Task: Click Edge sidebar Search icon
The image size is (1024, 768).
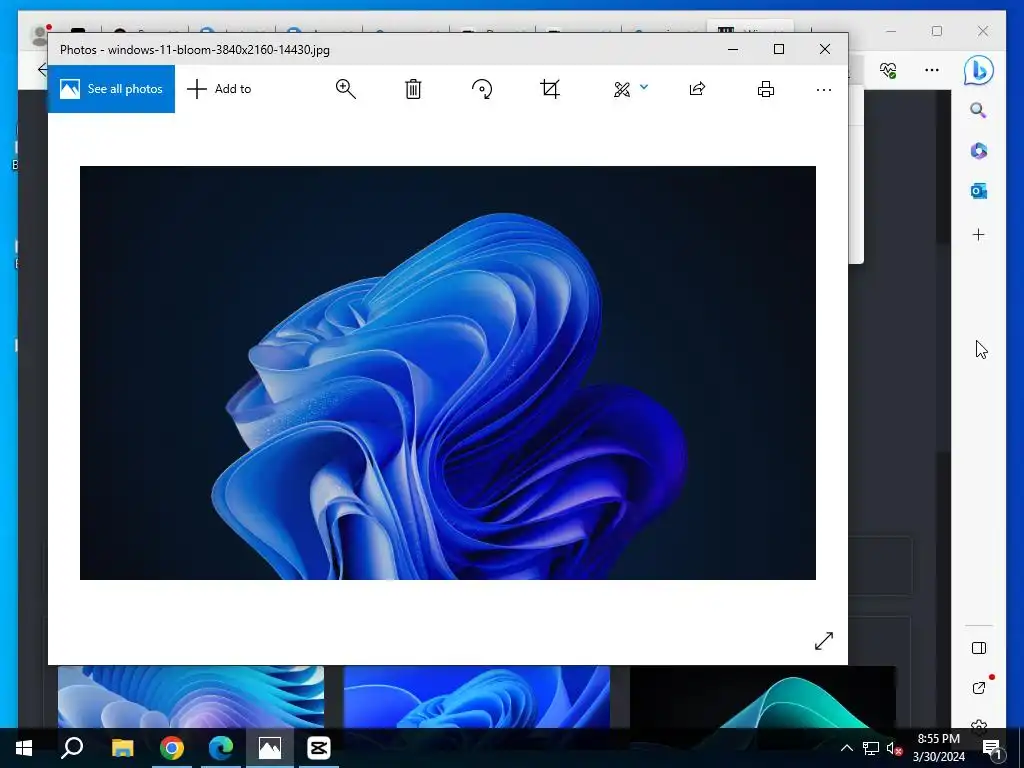Action: pos(978,110)
